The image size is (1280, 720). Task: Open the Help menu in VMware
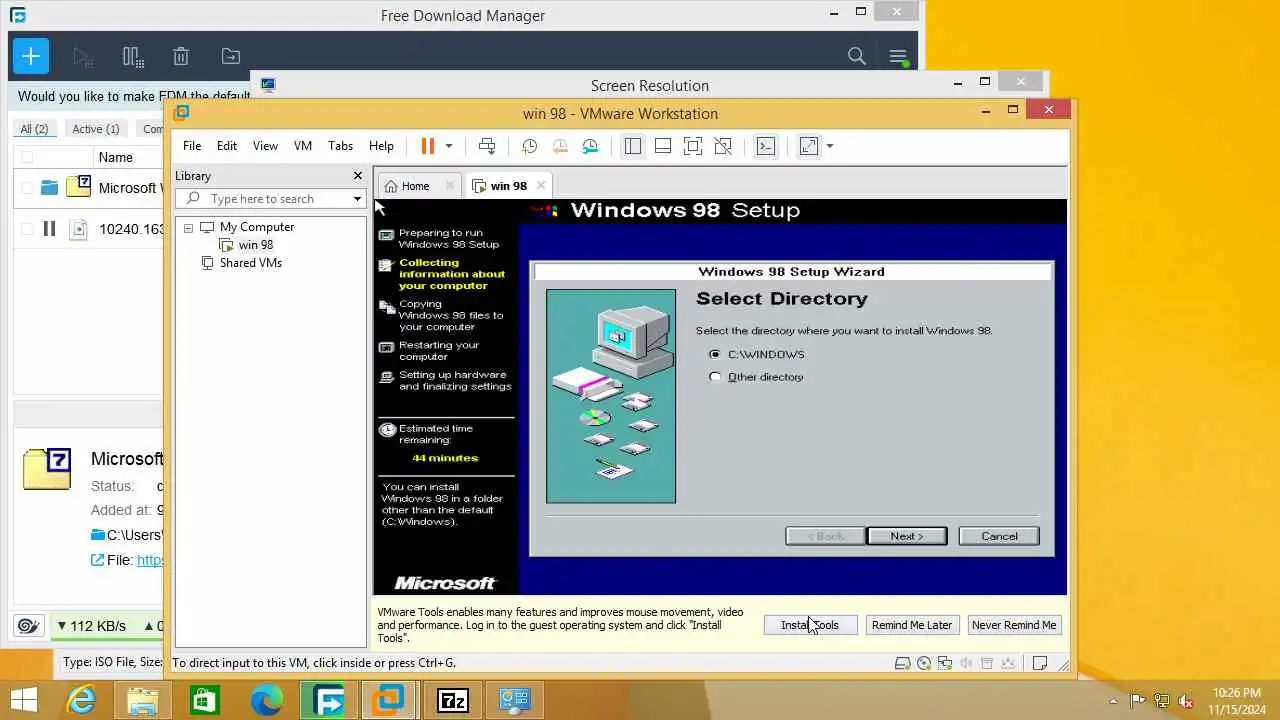[x=381, y=146]
